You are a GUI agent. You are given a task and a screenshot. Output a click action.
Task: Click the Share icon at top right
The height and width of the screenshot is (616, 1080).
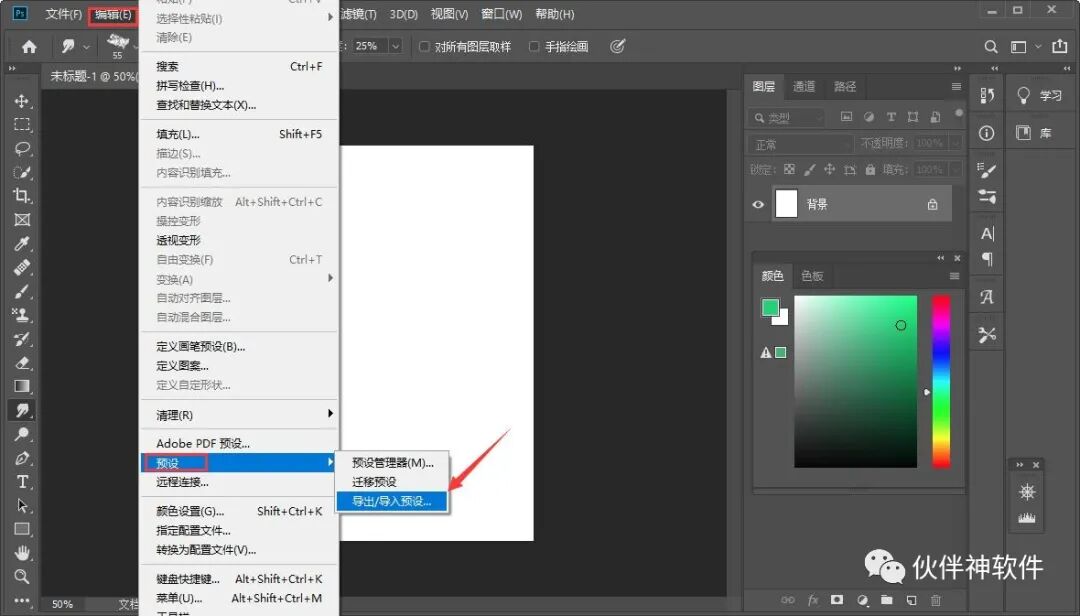[x=1059, y=46]
